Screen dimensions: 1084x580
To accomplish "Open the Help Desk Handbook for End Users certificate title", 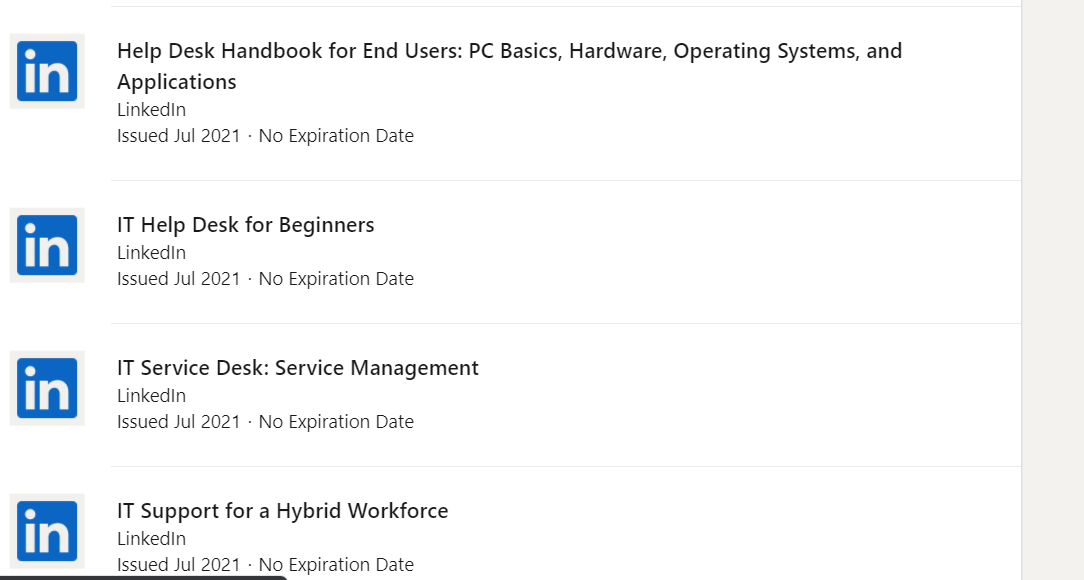I will [x=510, y=66].
